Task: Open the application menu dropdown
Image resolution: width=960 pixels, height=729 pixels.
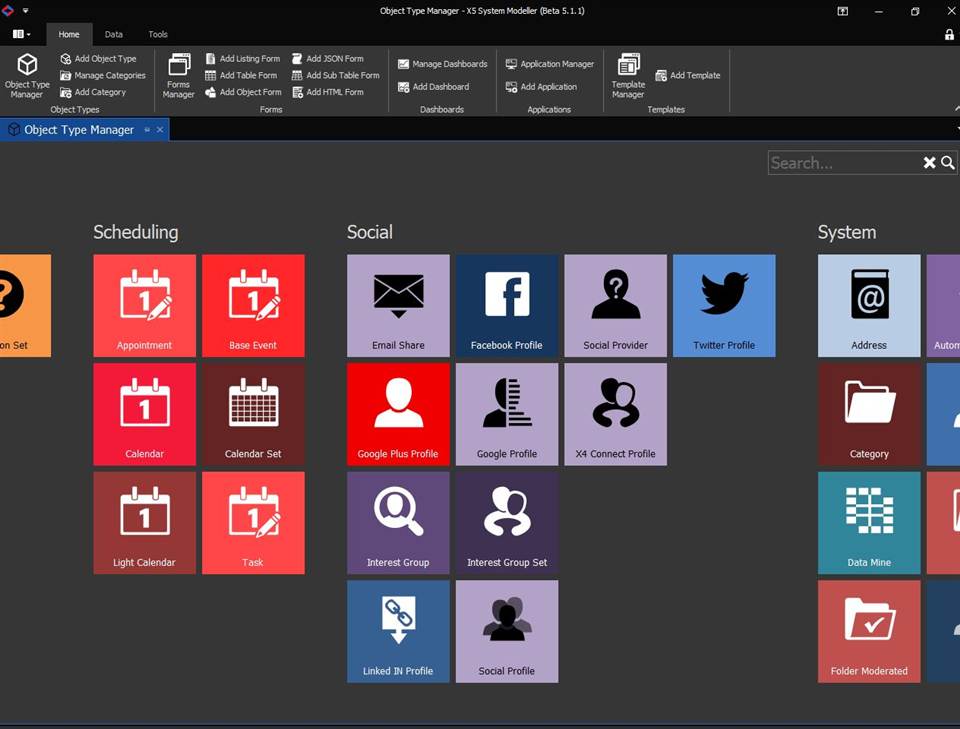Action: [x=22, y=34]
